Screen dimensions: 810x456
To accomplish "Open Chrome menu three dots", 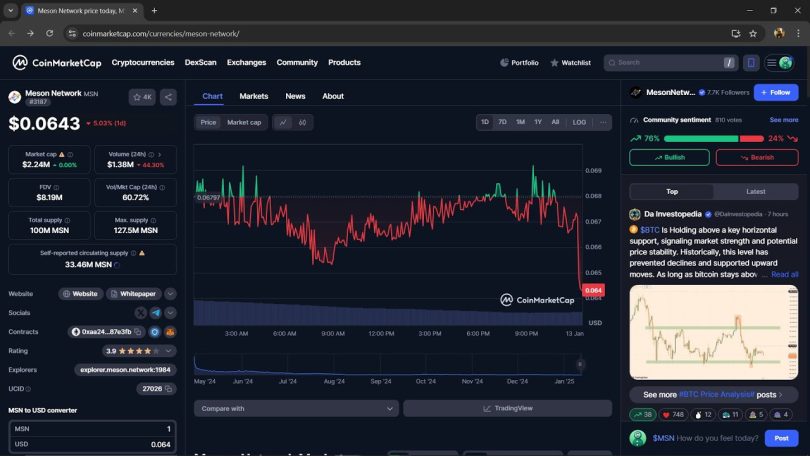I will (798, 34).
